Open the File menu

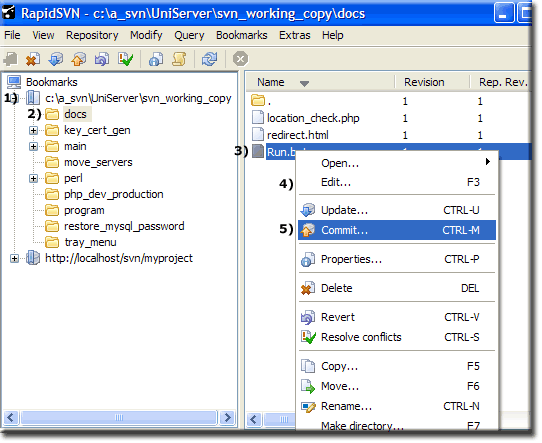click(x=12, y=35)
